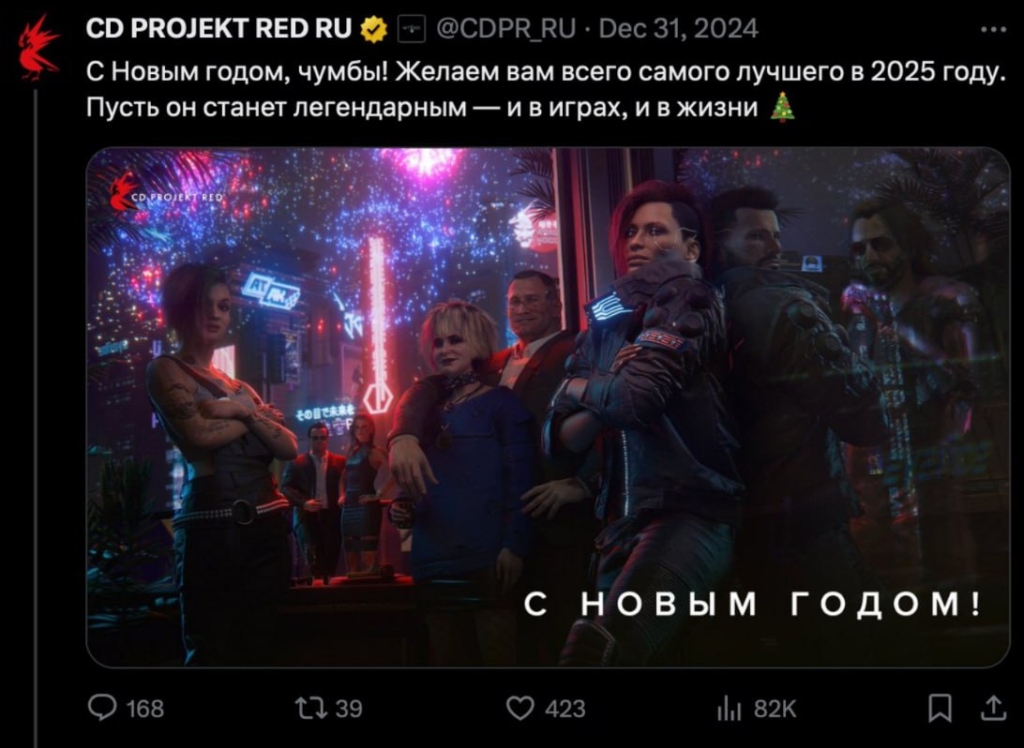This screenshot has width=1024, height=748.
Task: Open the CD PROJEKT RED RU red bird avatar
Action: (x=38, y=48)
